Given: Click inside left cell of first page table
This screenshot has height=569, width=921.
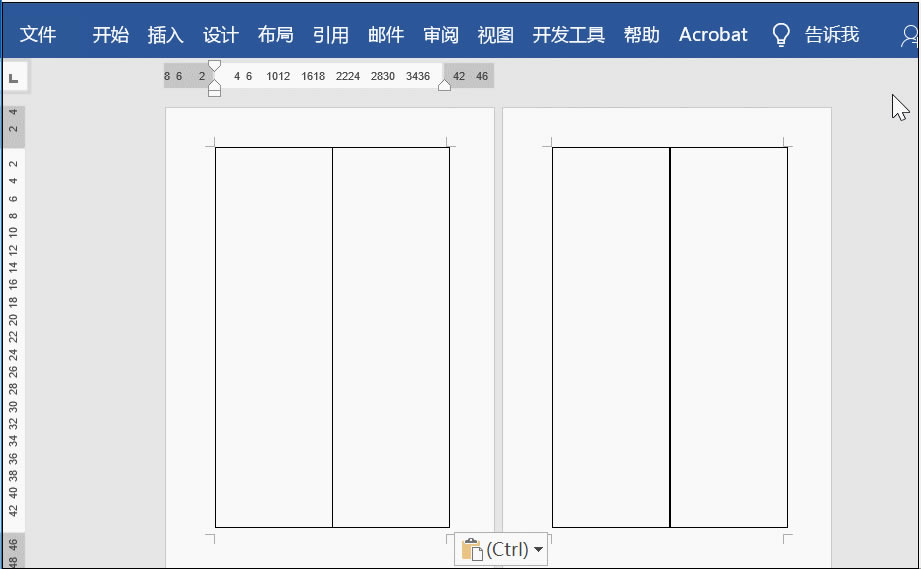Looking at the screenshot, I should pyautogui.click(x=274, y=338).
